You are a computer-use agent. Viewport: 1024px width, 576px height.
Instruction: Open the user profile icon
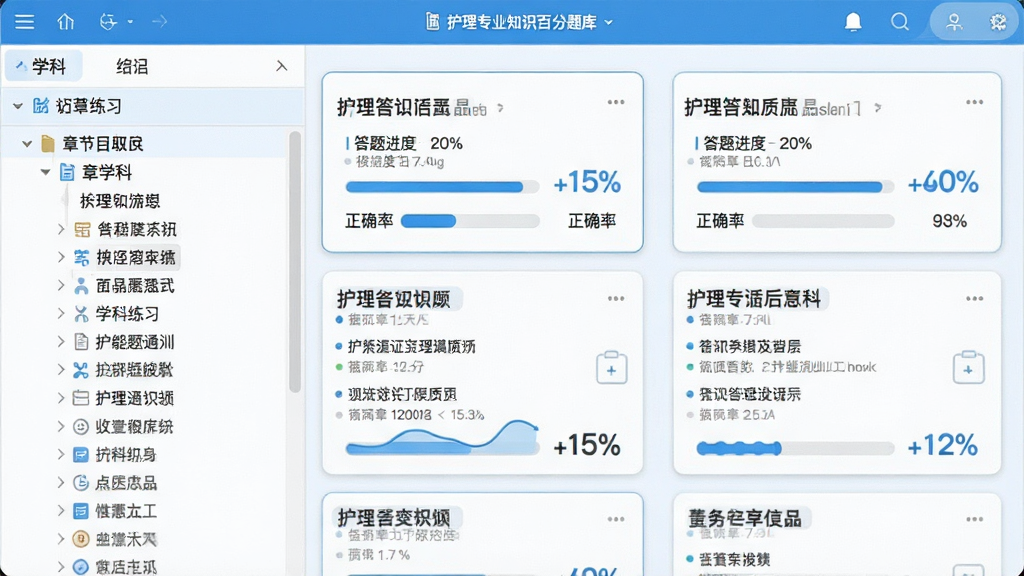point(954,22)
